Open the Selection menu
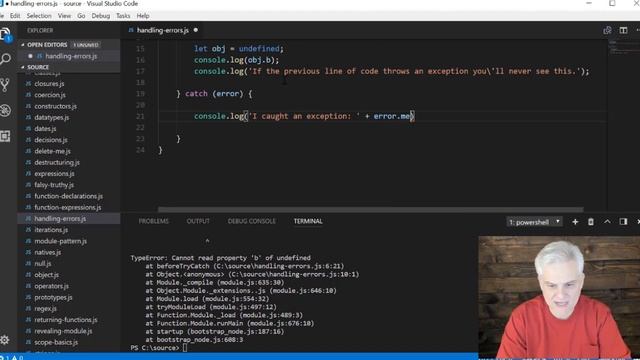 point(39,16)
